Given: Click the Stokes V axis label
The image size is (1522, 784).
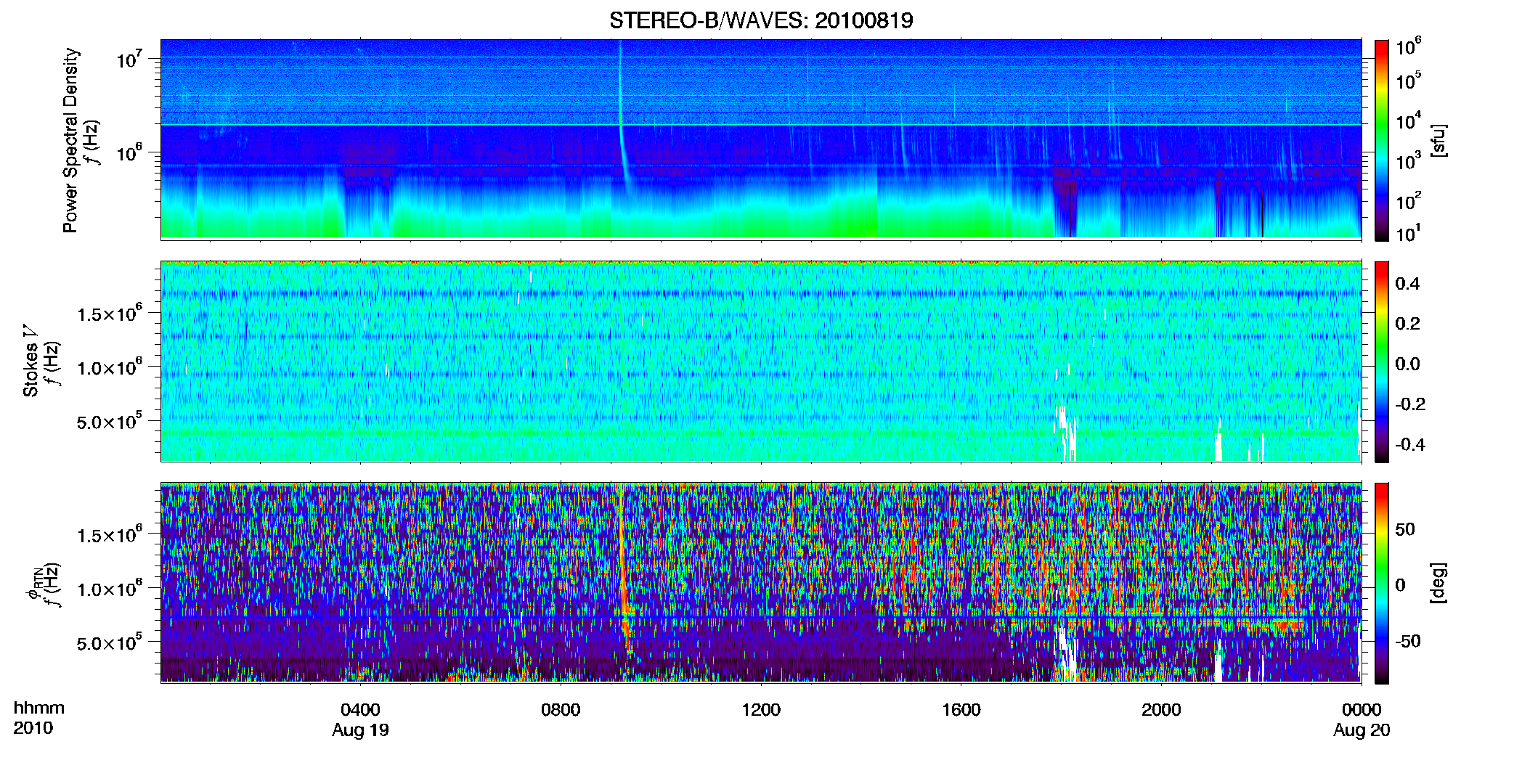Looking at the screenshot, I should click(x=30, y=361).
